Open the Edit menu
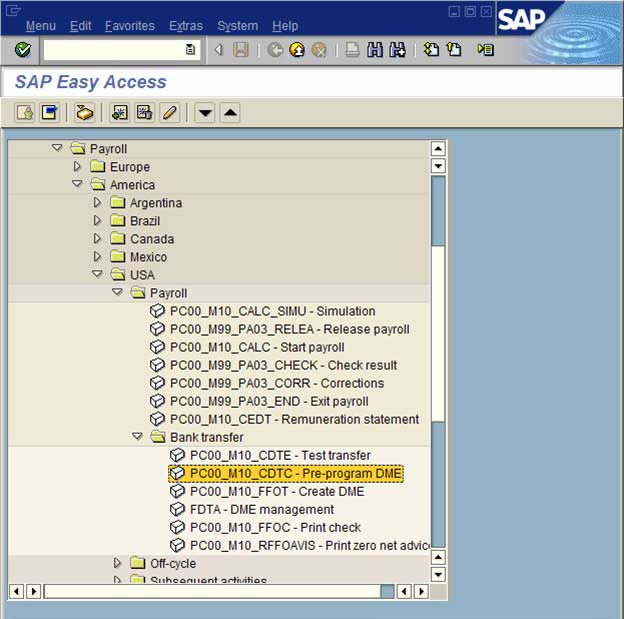The image size is (624, 619). [80, 26]
